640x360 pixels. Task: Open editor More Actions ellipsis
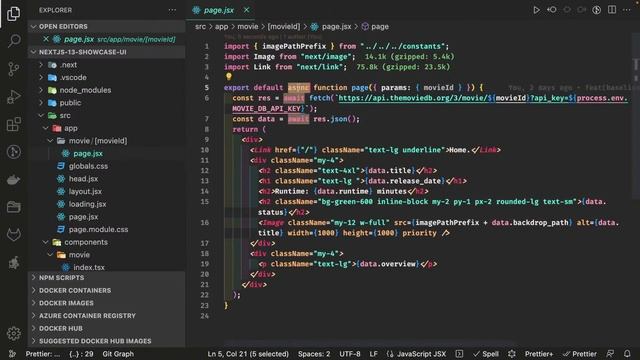[x=627, y=10]
